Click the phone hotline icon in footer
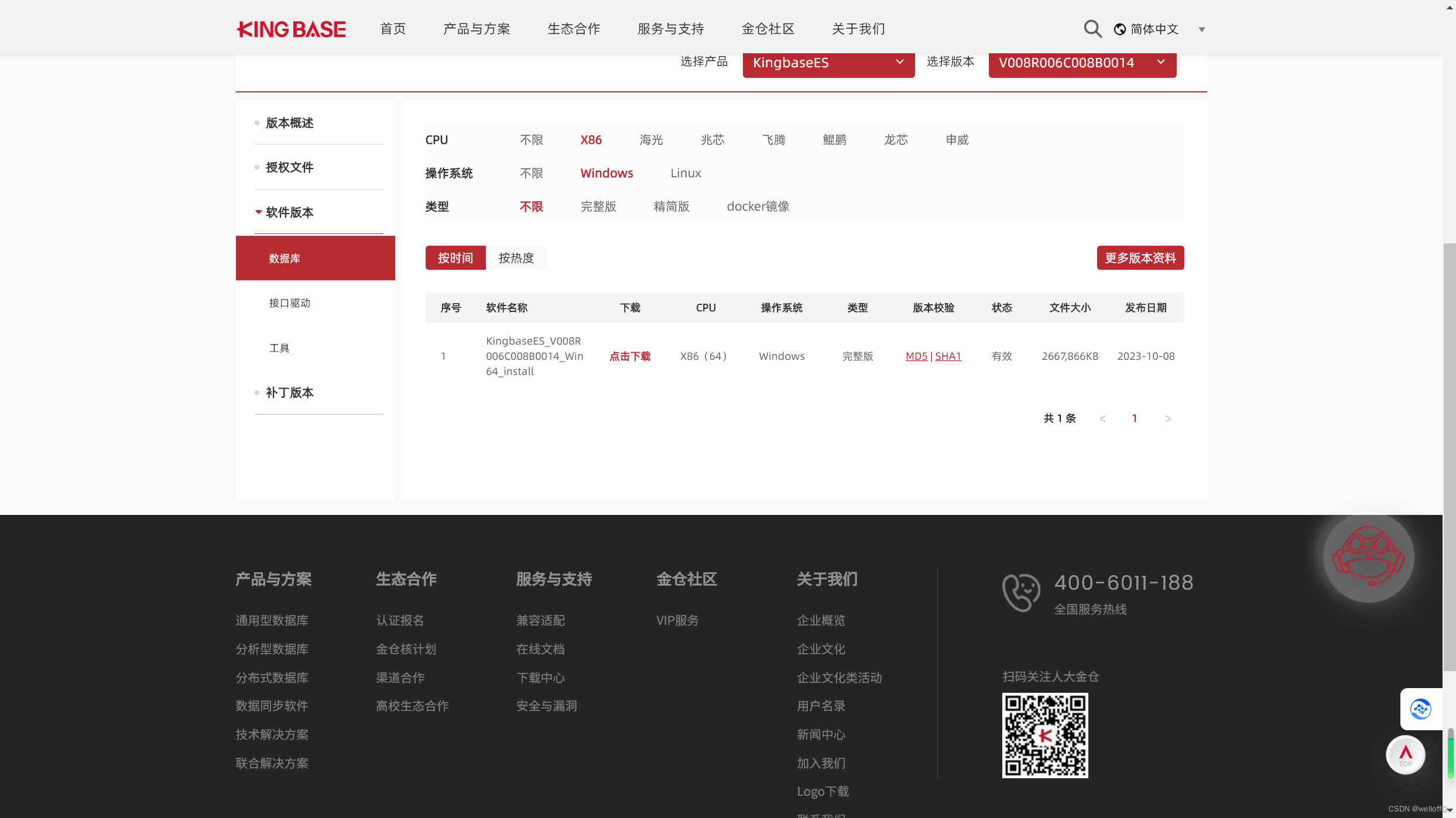This screenshot has width=1456, height=818. [1020, 593]
